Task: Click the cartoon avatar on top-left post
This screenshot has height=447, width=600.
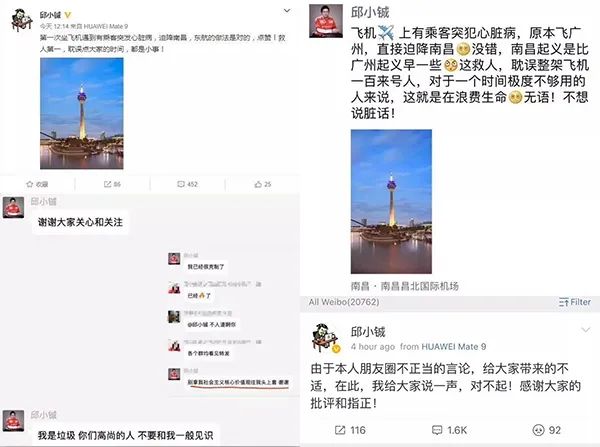Action: pos(22,20)
